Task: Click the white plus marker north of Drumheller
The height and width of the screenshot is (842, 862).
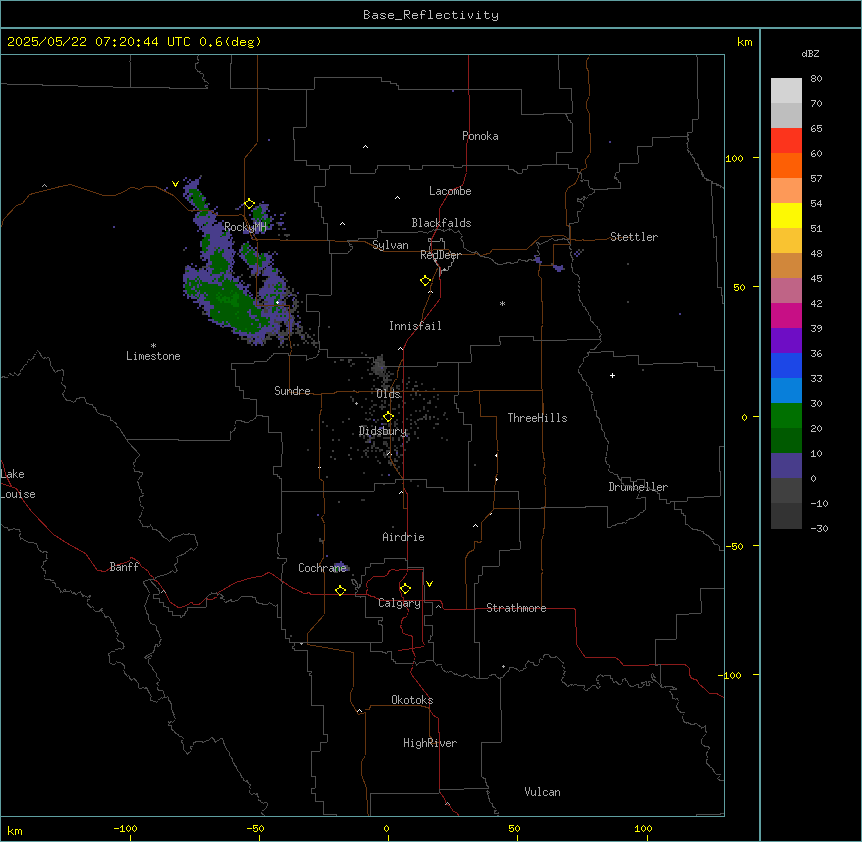Action: point(612,375)
